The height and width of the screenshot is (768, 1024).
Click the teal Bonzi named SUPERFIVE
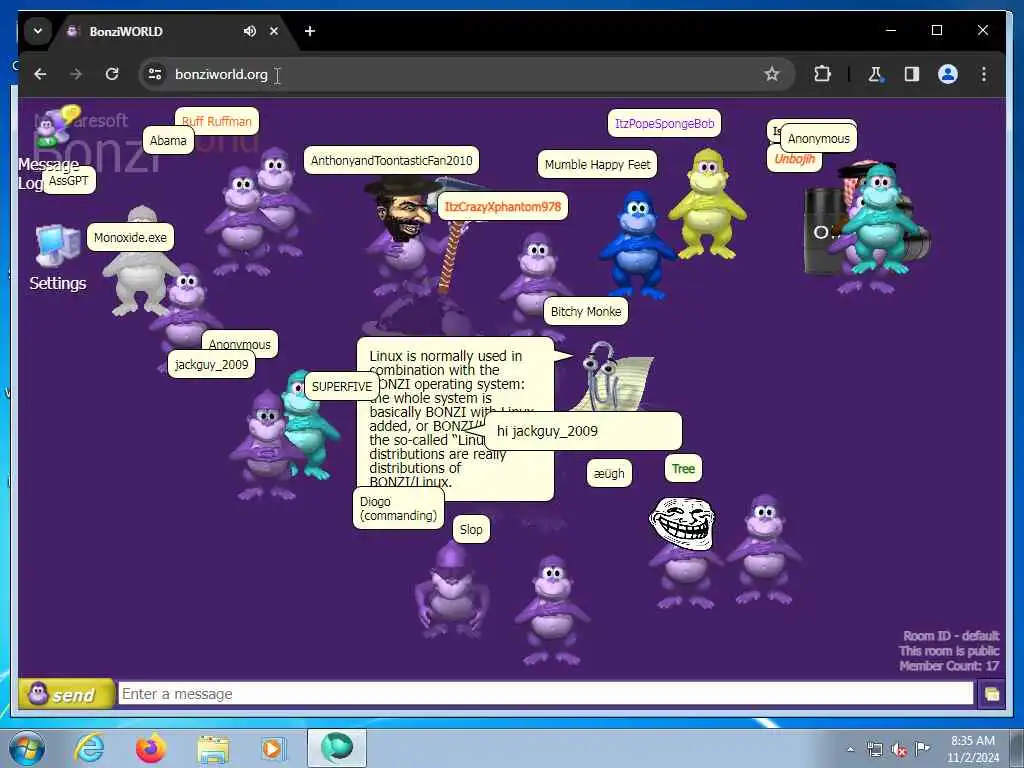[x=310, y=428]
